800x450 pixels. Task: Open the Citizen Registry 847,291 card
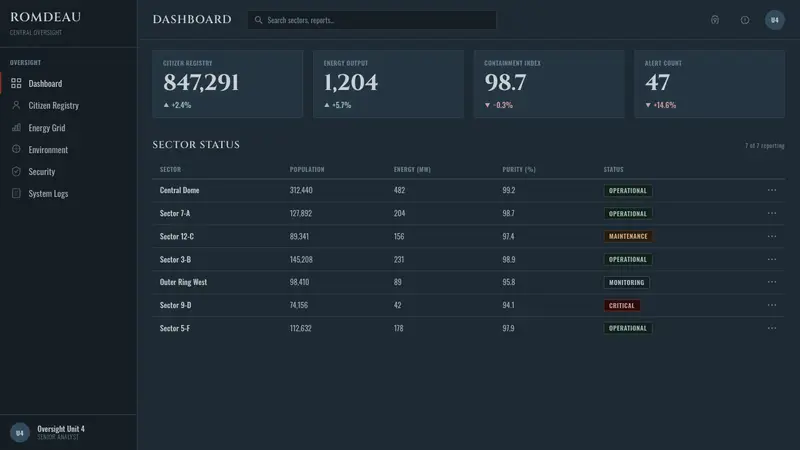[x=228, y=84]
